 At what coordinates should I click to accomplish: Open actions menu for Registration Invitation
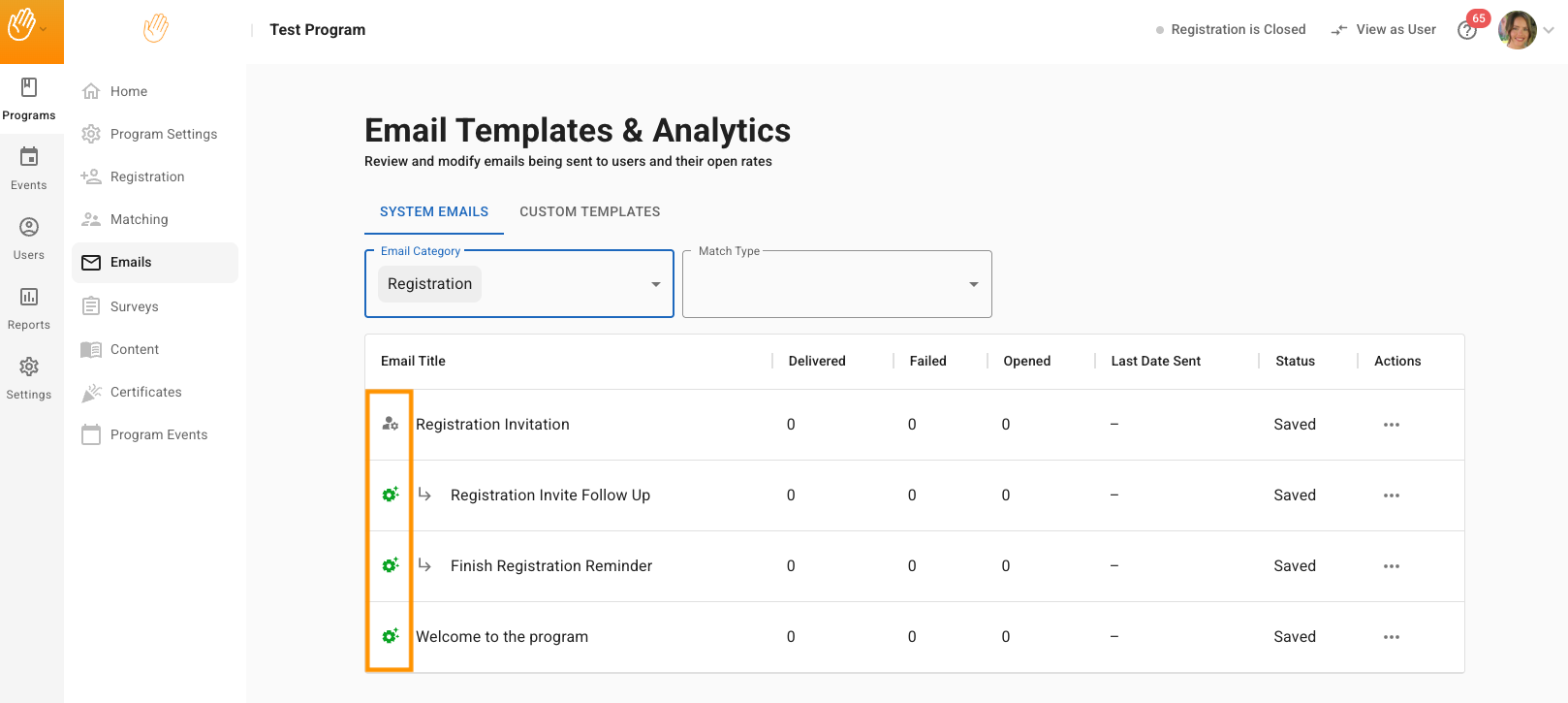(x=1391, y=425)
